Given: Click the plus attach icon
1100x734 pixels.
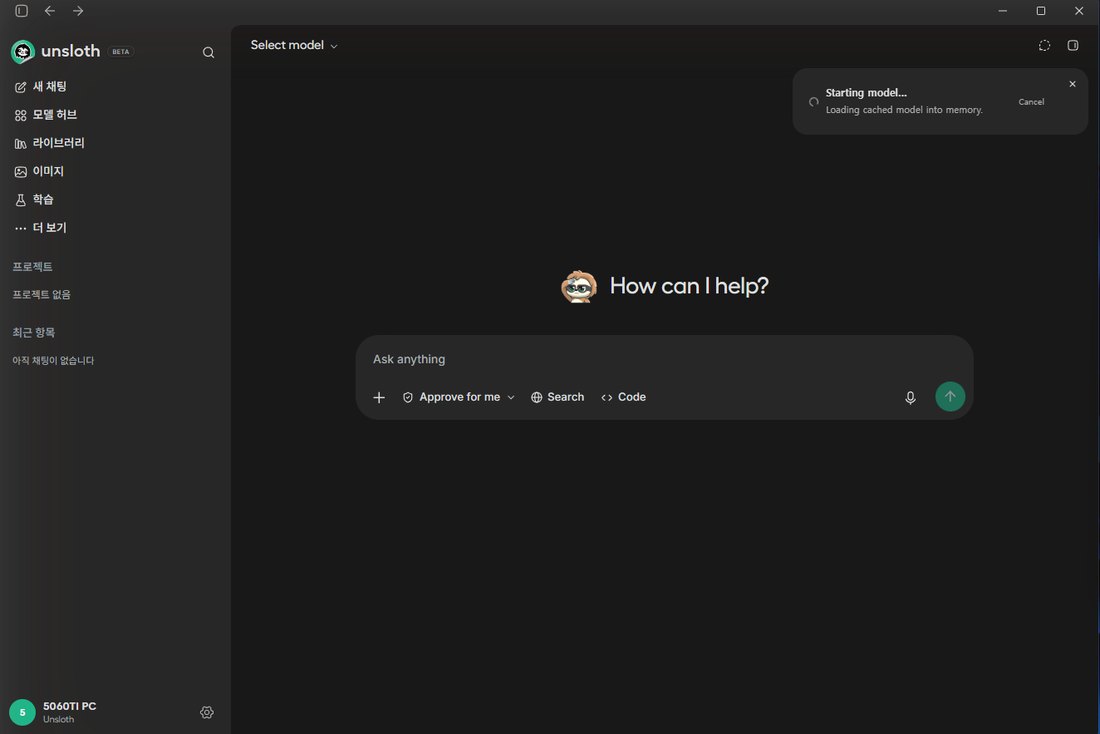Looking at the screenshot, I should click(379, 397).
